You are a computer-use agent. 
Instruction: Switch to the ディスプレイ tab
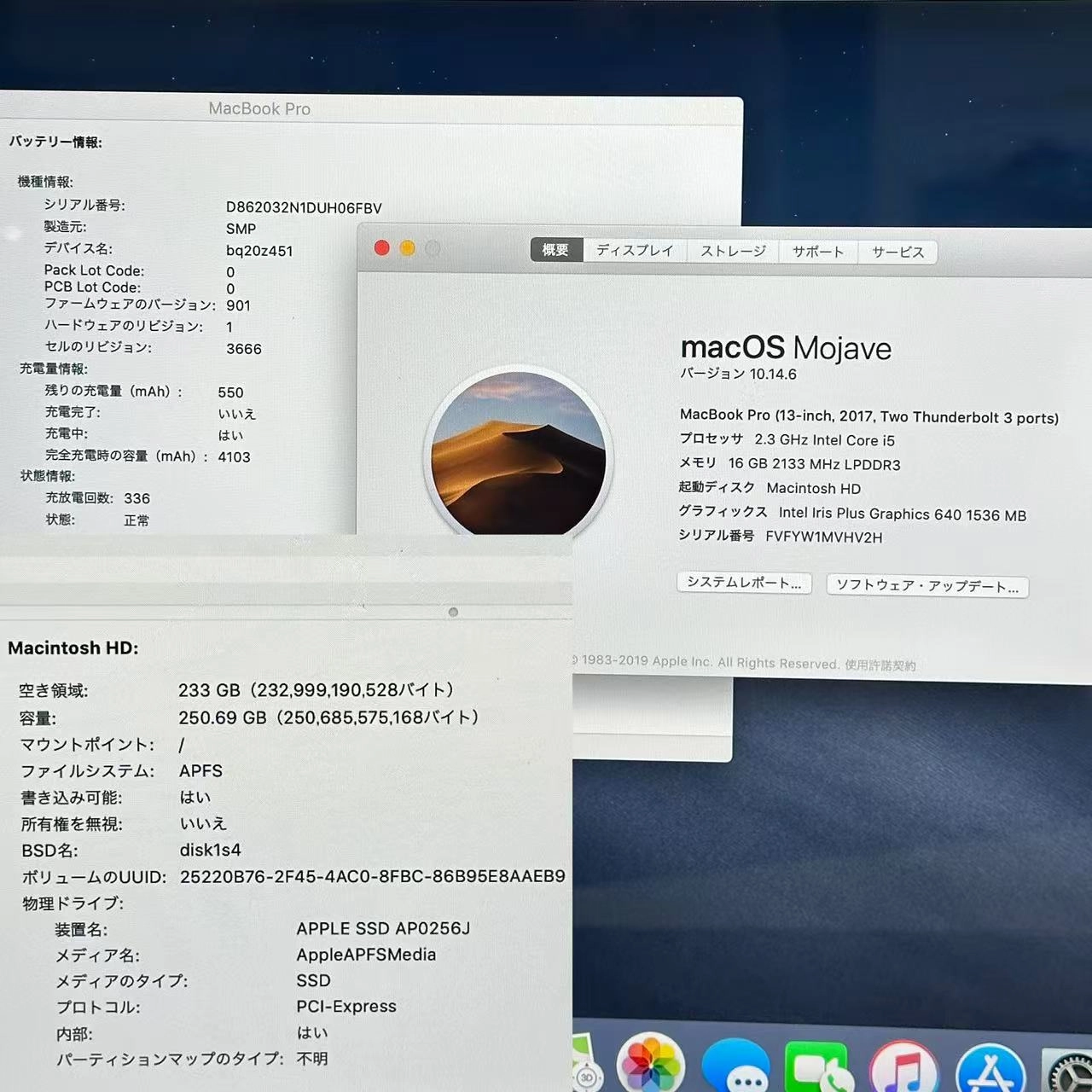(x=635, y=250)
